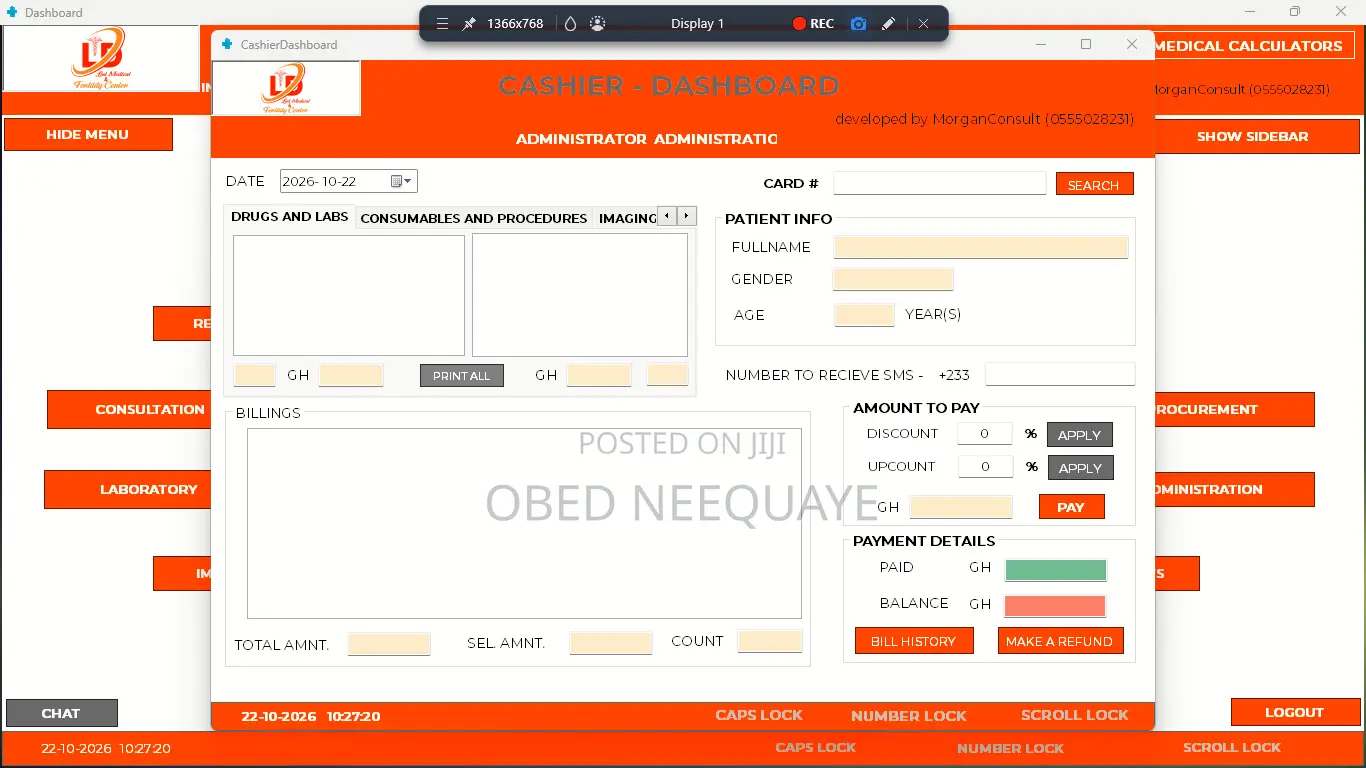Screen dimensions: 1366x768
Task: Open BILL HISTORY
Action: 914,641
